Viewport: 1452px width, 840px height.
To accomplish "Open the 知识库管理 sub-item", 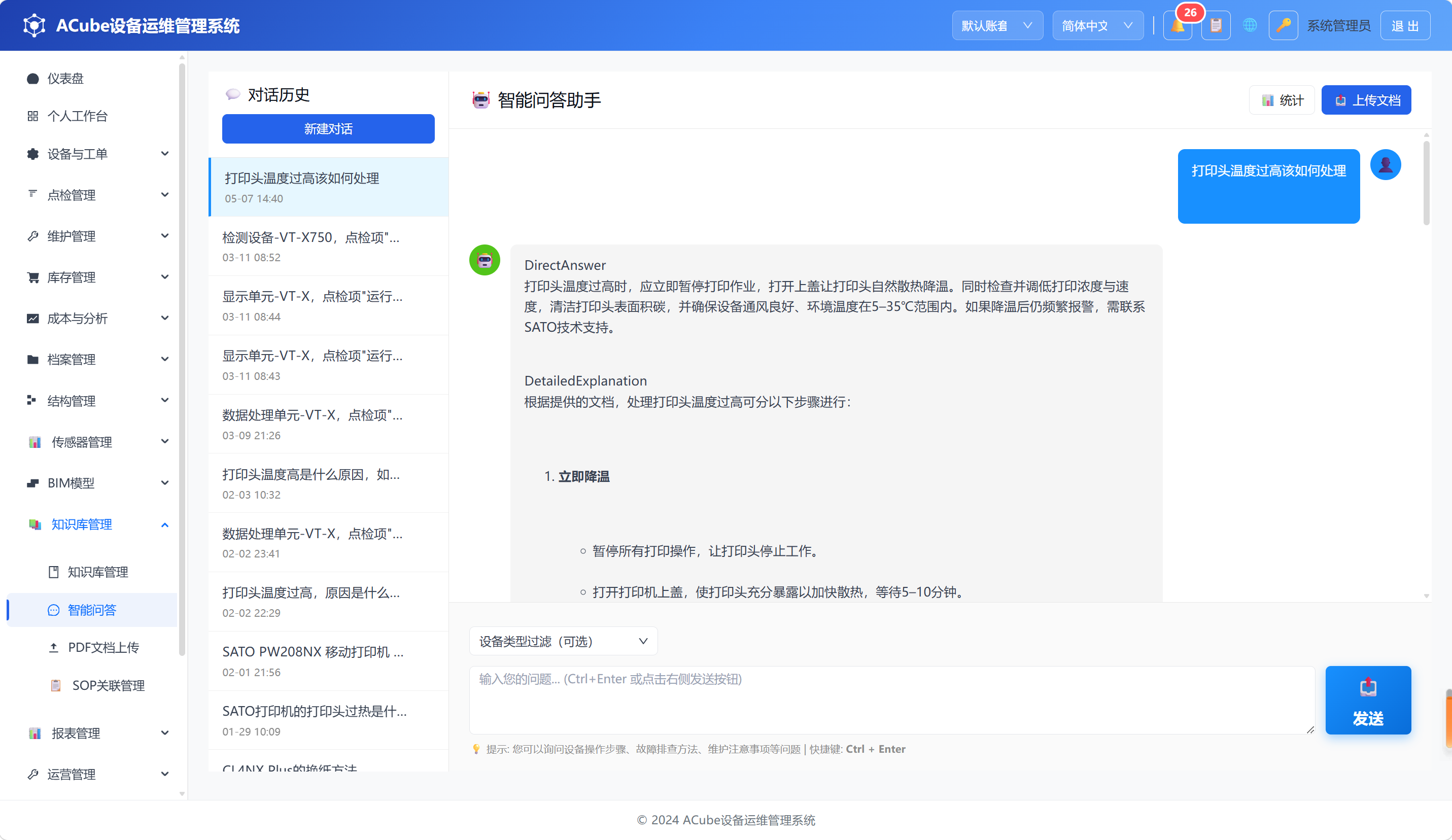I will (92, 572).
